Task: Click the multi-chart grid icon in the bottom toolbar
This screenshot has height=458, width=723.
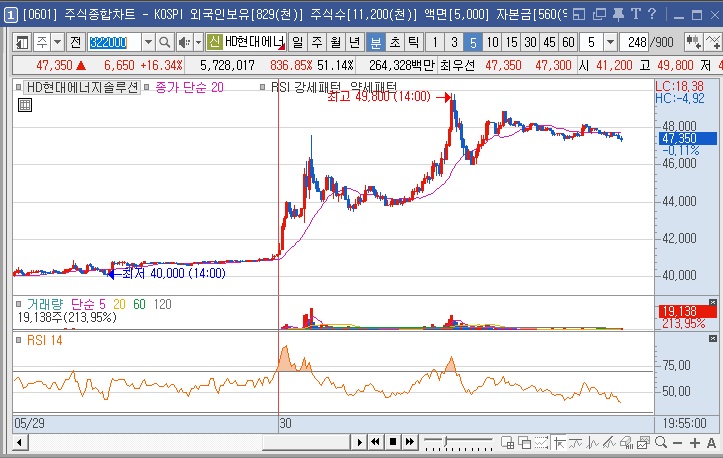Action: [x=507, y=443]
